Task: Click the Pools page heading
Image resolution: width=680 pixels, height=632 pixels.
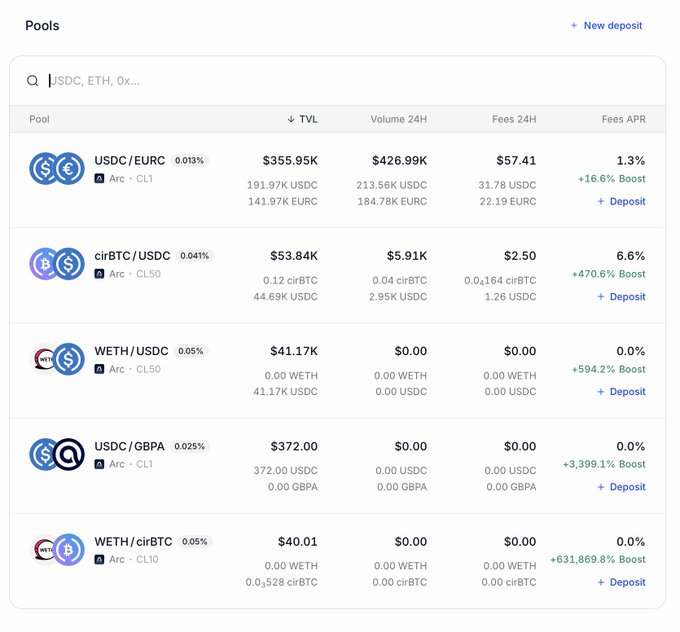Action: [x=42, y=26]
